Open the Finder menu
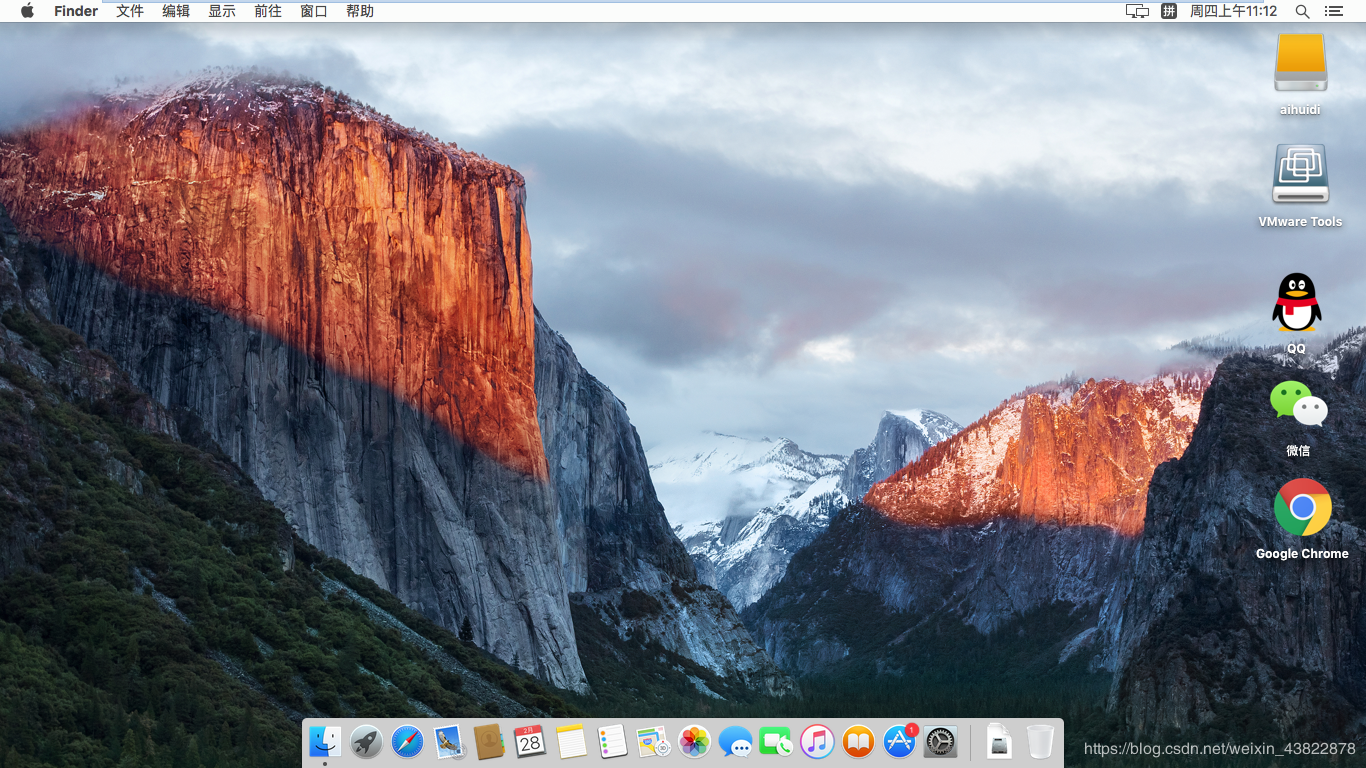 76,11
